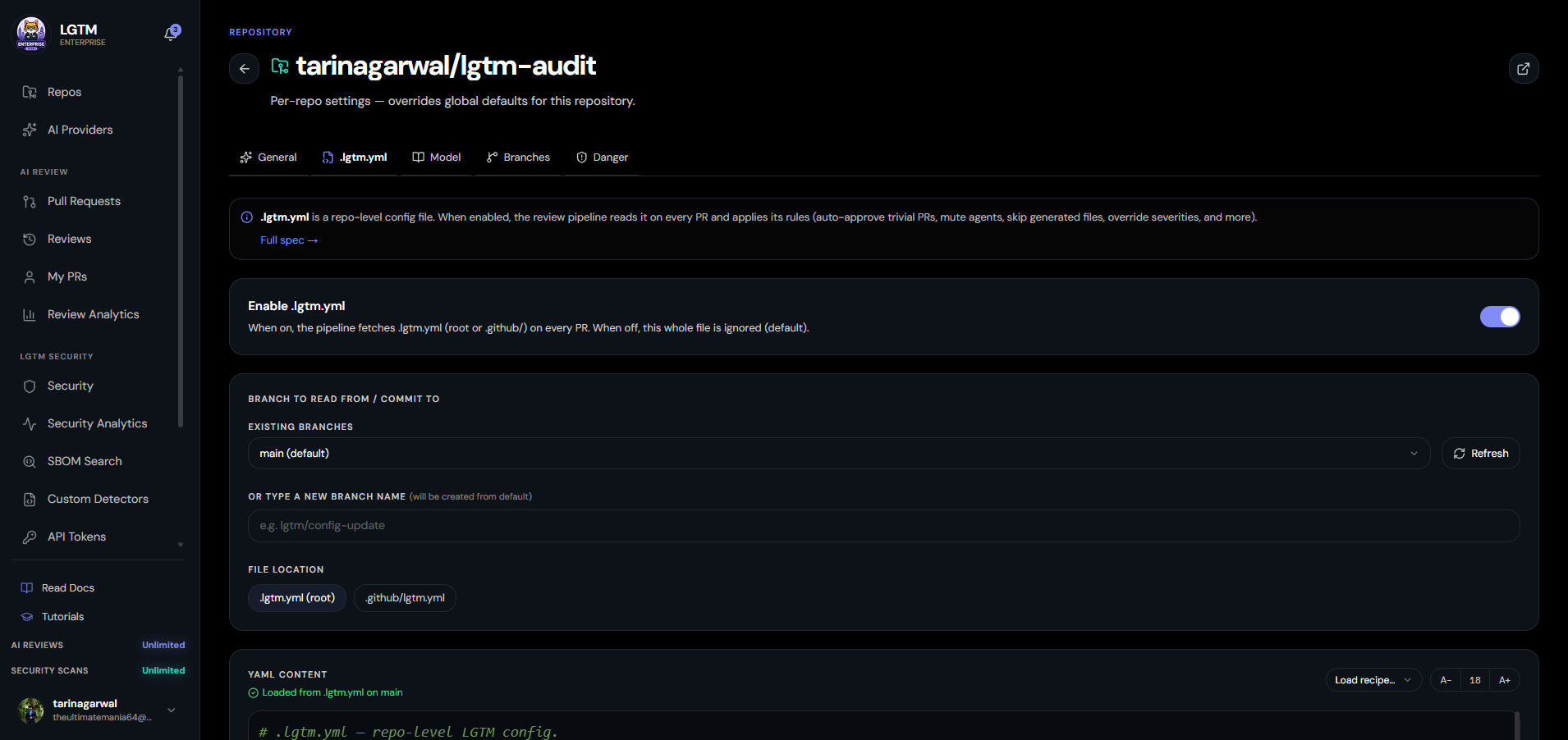Open Custom Detectors in the sidebar
Screen dimensions: 1568x740
pos(96,499)
